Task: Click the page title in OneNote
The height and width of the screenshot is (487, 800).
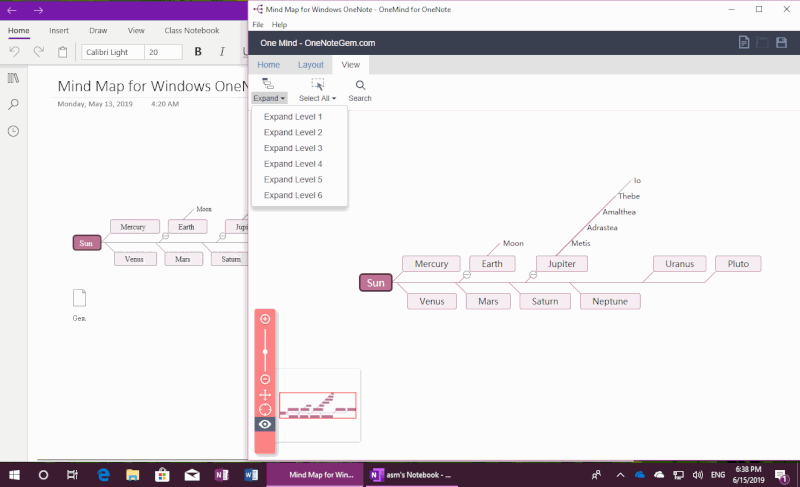Action: coord(152,86)
